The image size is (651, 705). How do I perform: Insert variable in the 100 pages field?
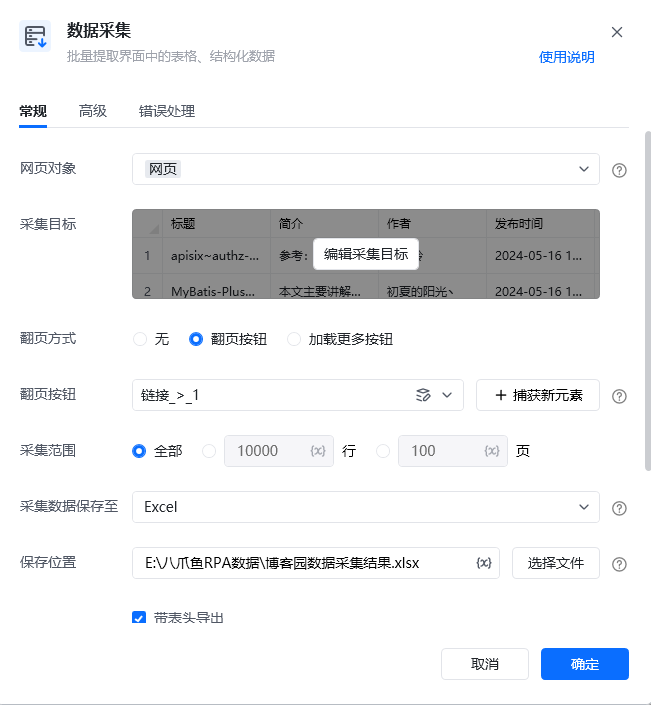point(492,451)
